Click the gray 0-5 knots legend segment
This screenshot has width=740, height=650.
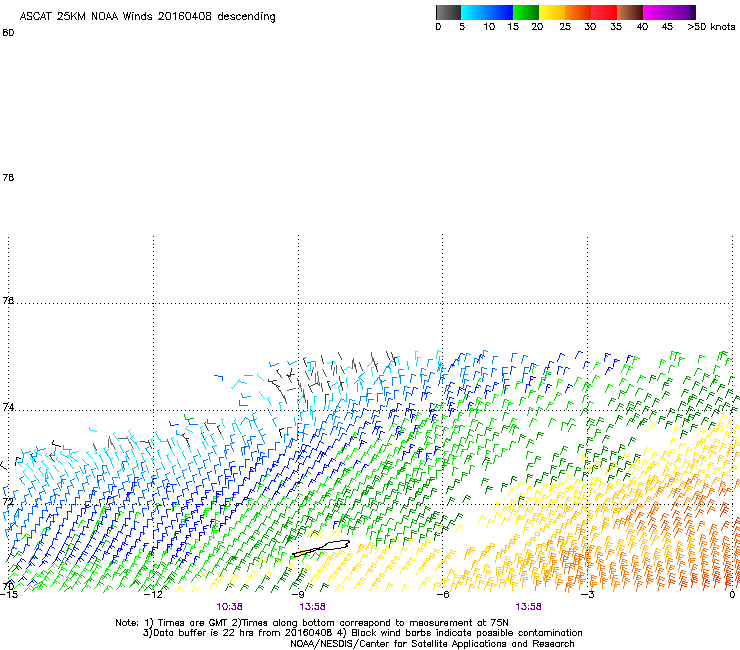(448, 12)
